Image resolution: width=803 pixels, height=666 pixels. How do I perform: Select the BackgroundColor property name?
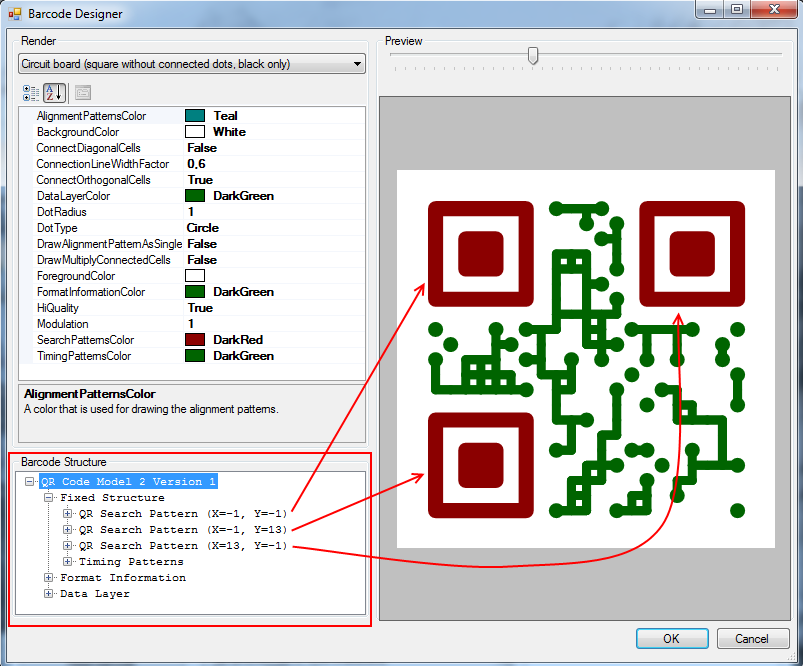[x=78, y=132]
